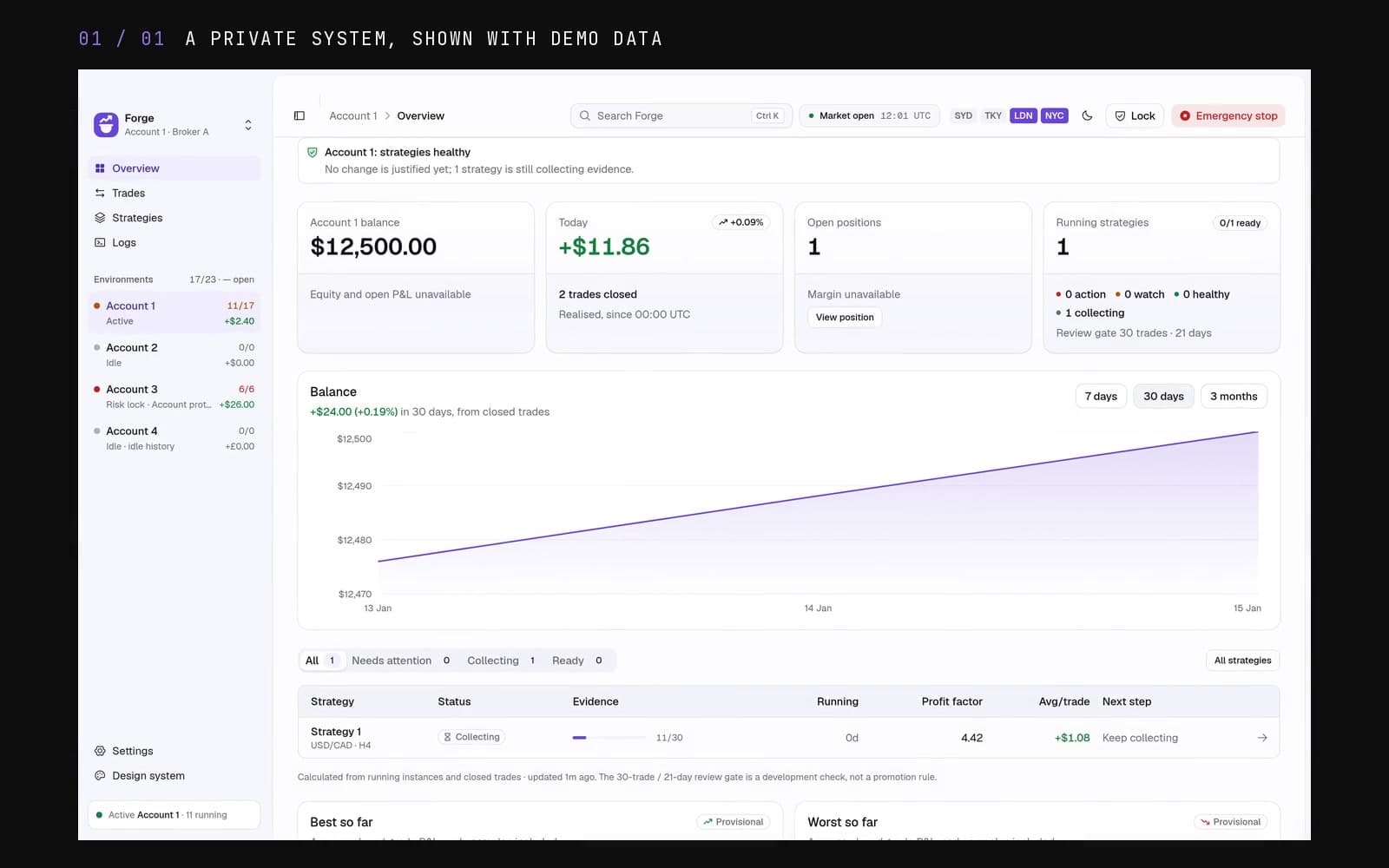The width and height of the screenshot is (1389, 868).
Task: Click the Strategies layers icon
Action: point(100,218)
